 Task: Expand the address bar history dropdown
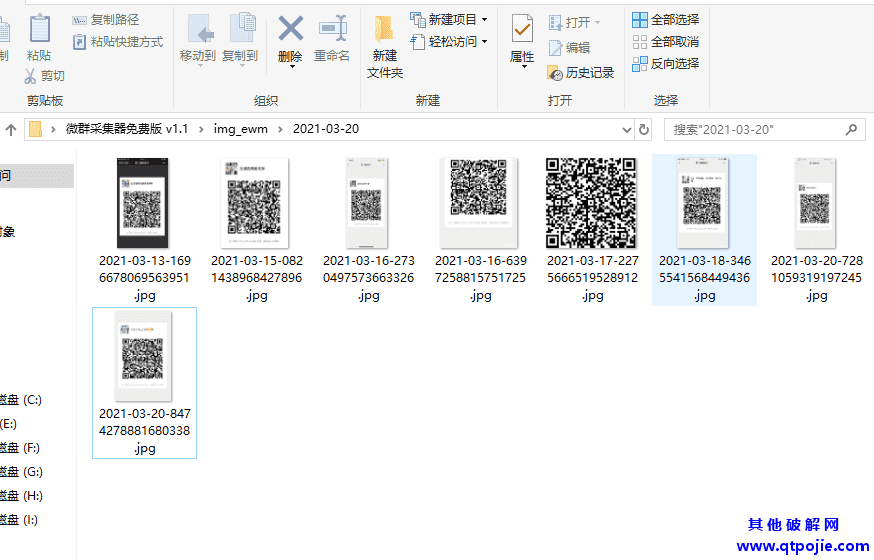click(x=627, y=130)
